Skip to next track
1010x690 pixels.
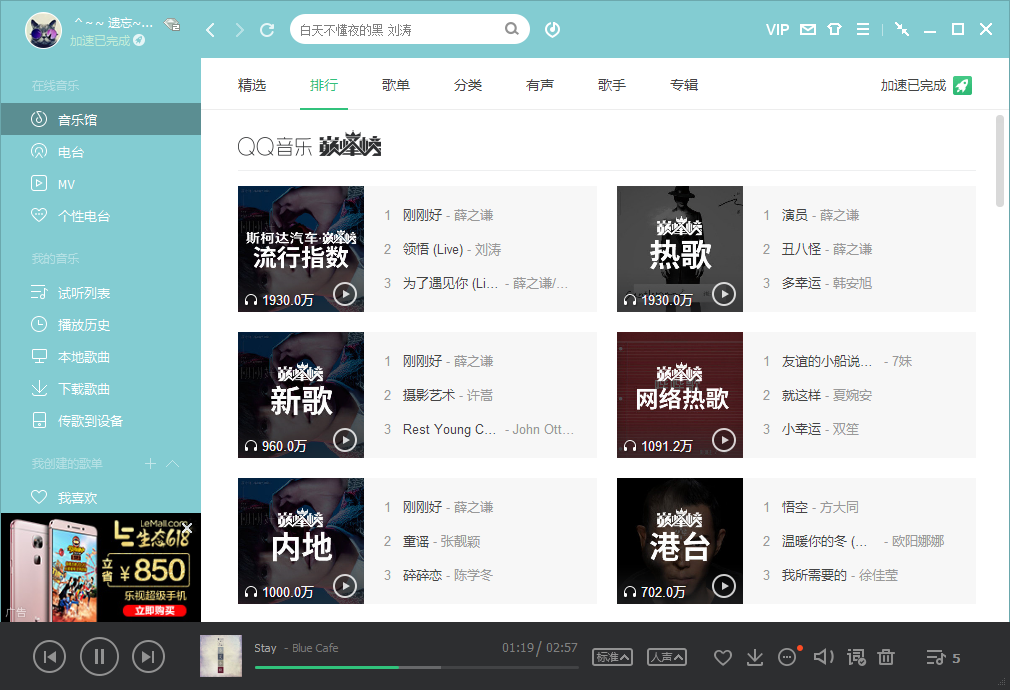pos(148,656)
